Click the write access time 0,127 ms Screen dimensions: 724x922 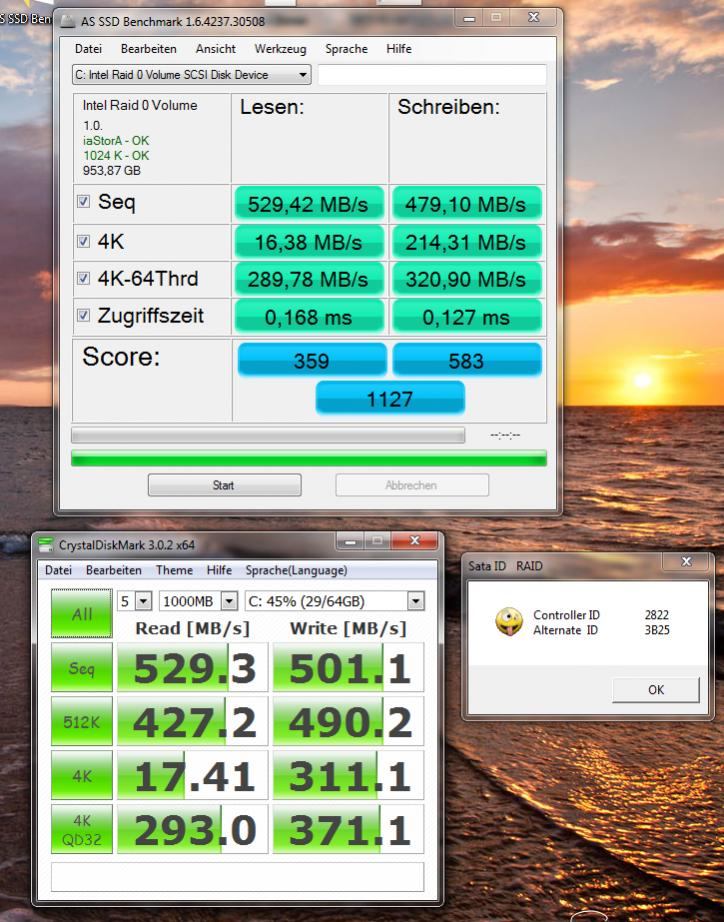coord(466,316)
